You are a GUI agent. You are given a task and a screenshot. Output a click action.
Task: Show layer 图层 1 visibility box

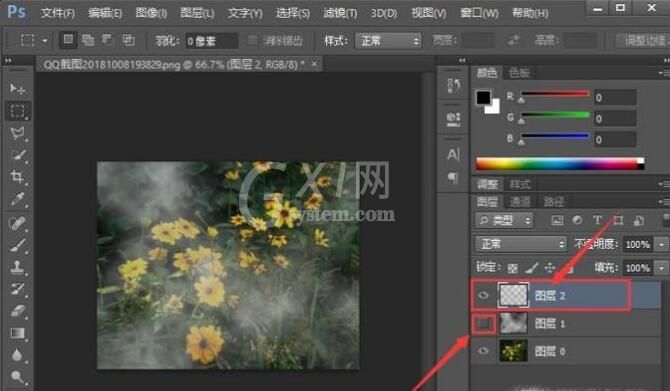(484, 323)
